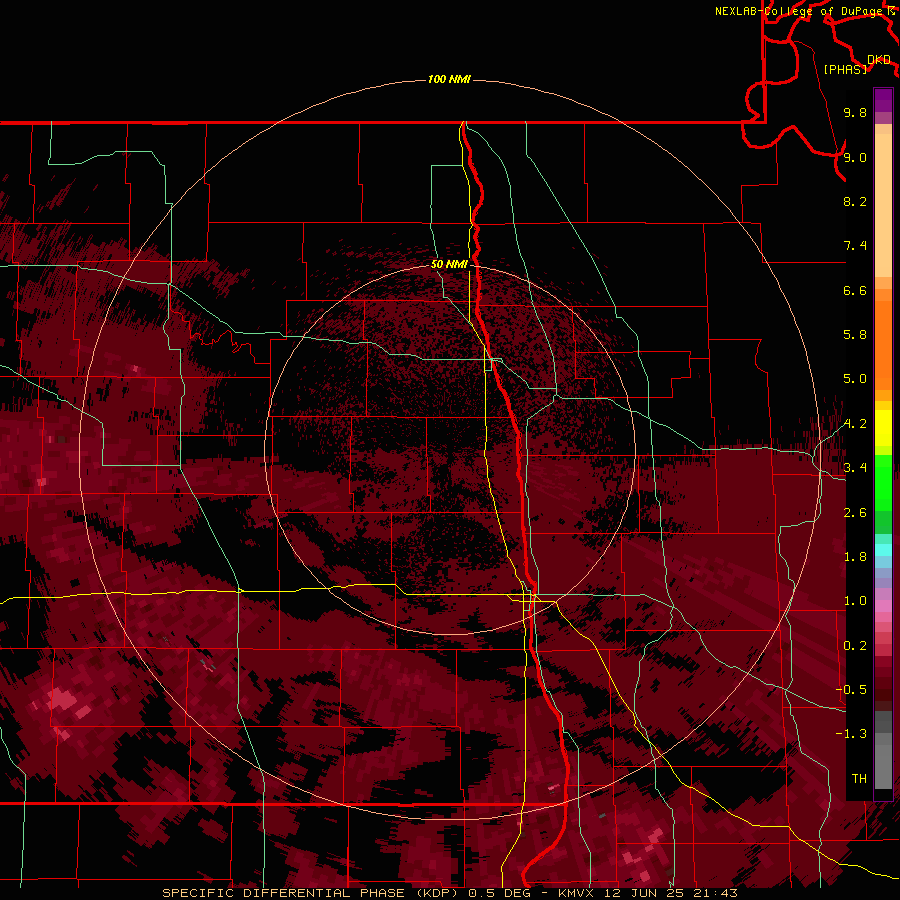Click the 7.4 scale value
The width and height of the screenshot is (900, 900).
tap(855, 246)
